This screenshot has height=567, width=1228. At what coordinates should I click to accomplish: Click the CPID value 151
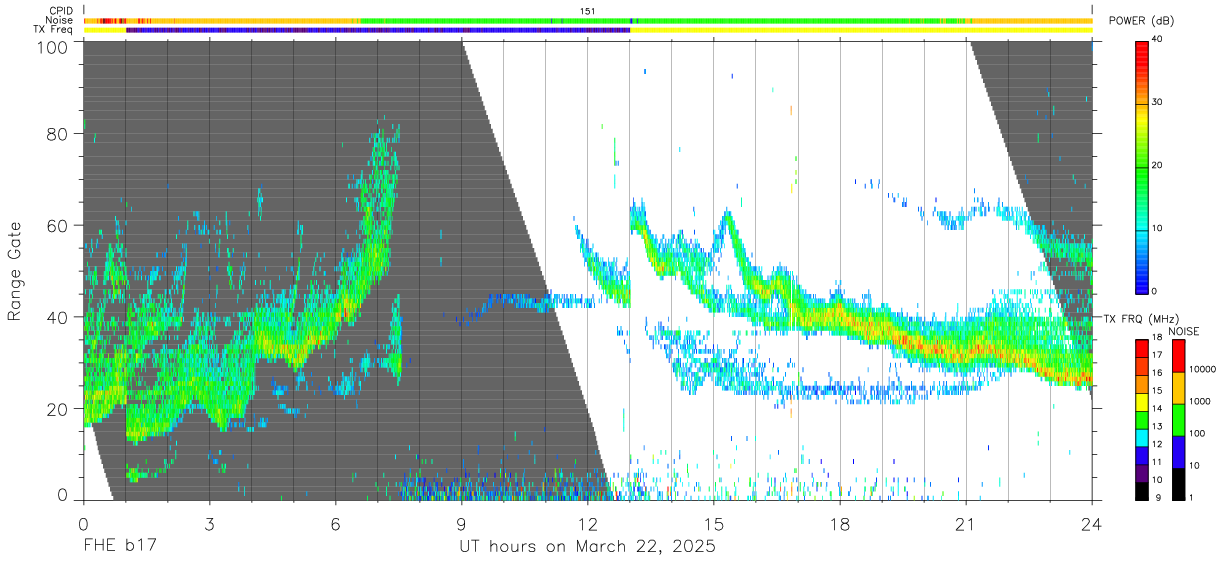(x=587, y=11)
